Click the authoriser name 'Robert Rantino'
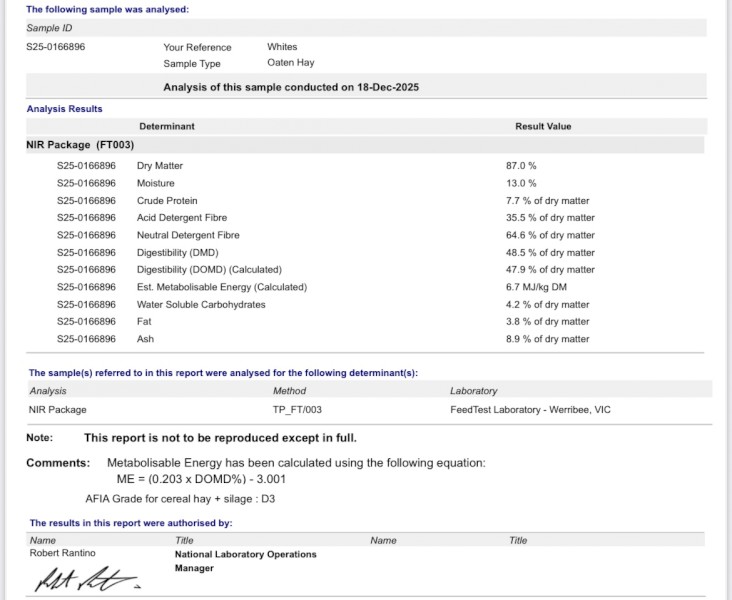The width and height of the screenshot is (732, 600). [x=64, y=553]
